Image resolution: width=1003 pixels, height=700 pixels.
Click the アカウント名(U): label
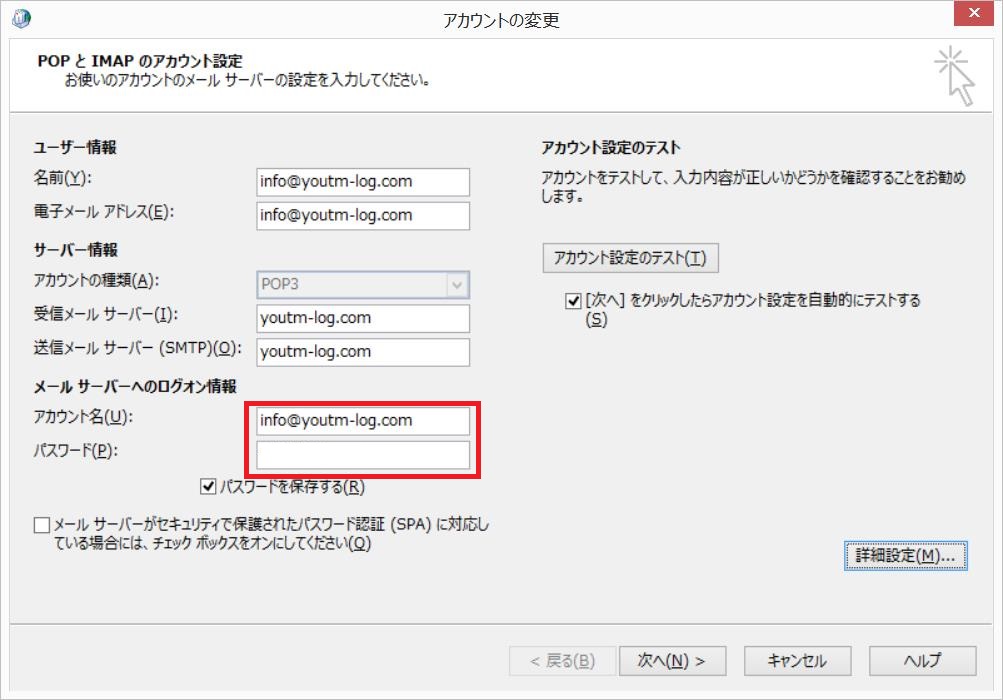pos(83,417)
